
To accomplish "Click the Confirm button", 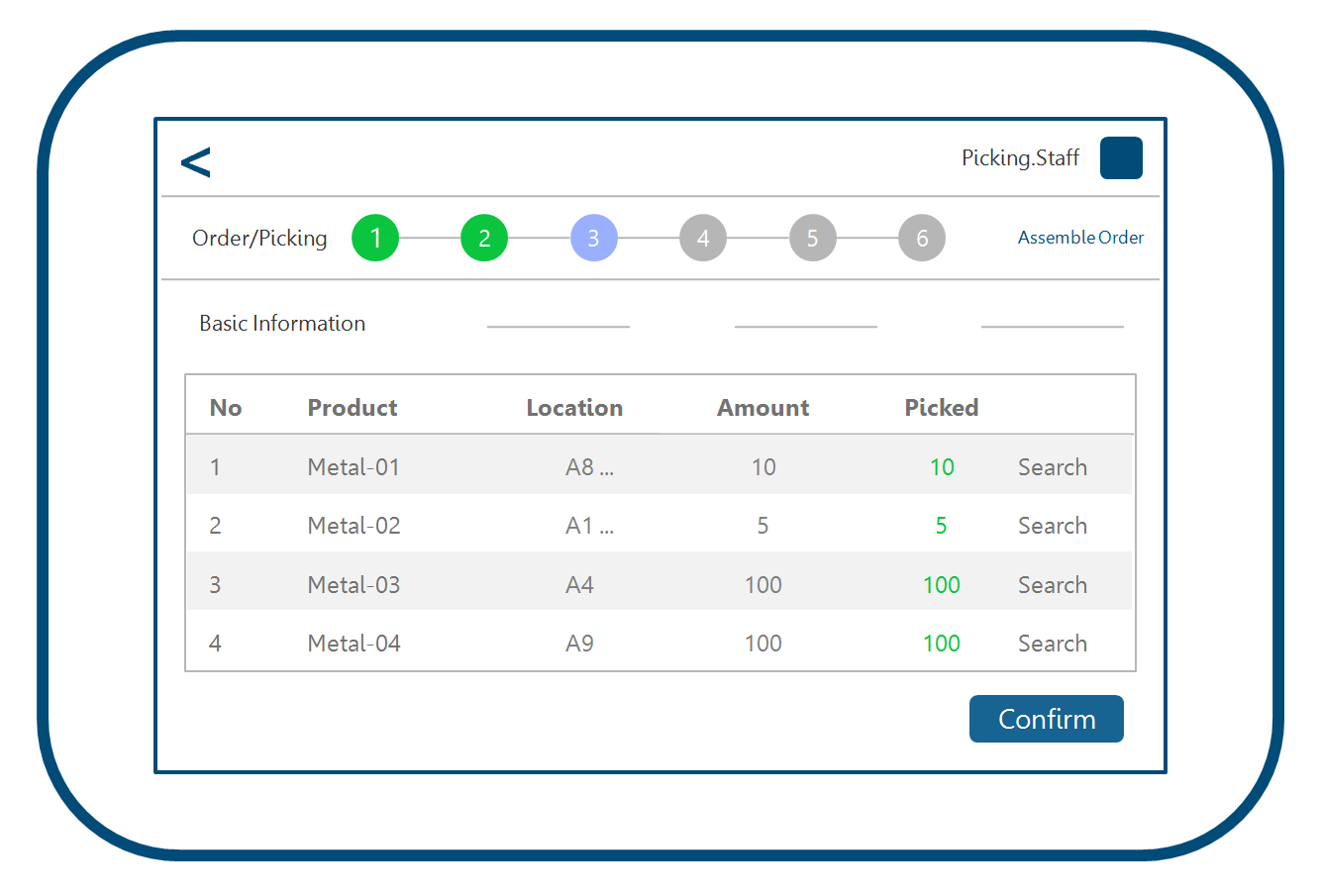I will click(1046, 719).
